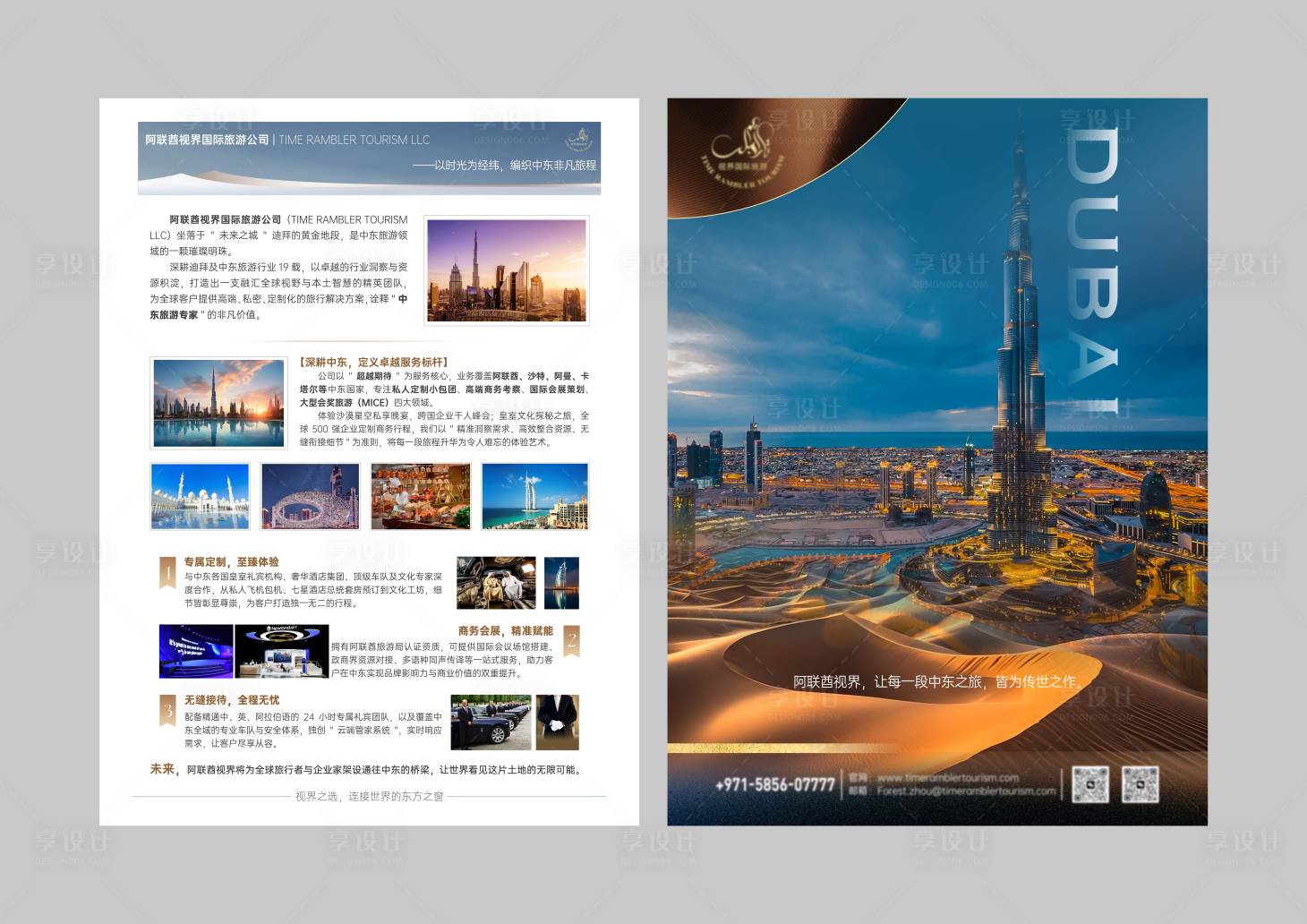Click the 商务会展，精准赋能 heading
Viewport: 1307px width, 924px height.
click(505, 631)
